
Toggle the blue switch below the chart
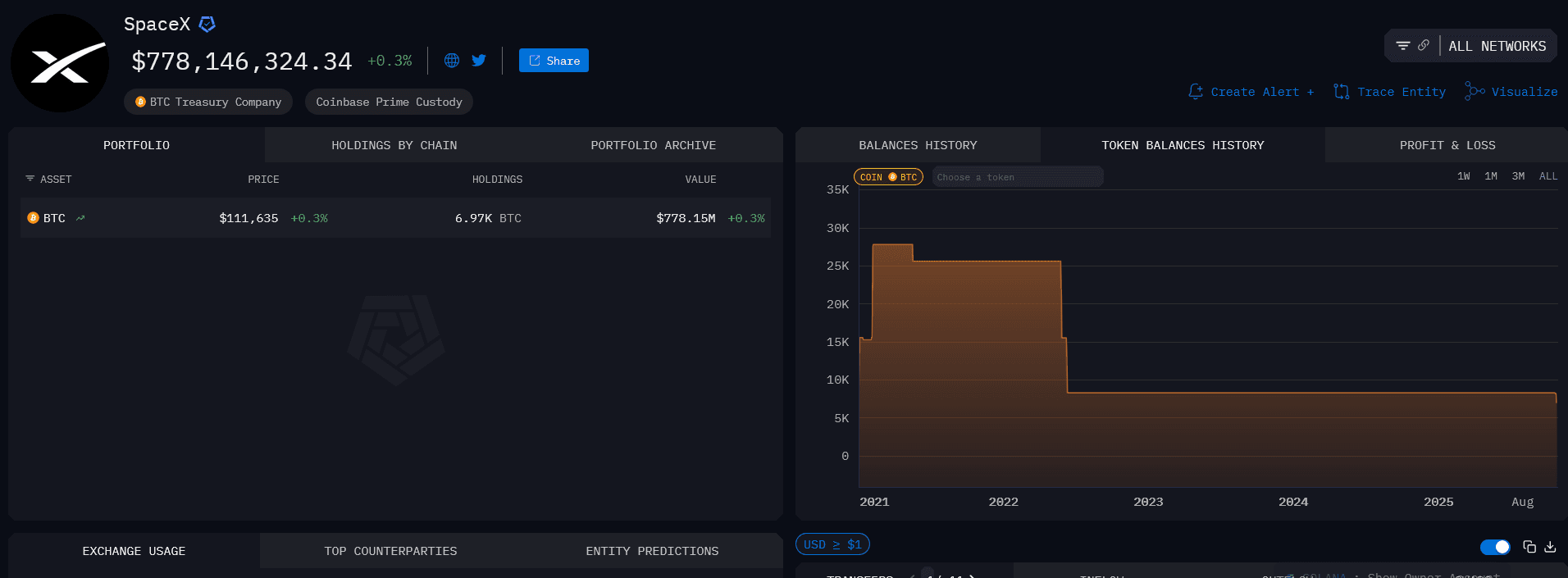point(1495,547)
